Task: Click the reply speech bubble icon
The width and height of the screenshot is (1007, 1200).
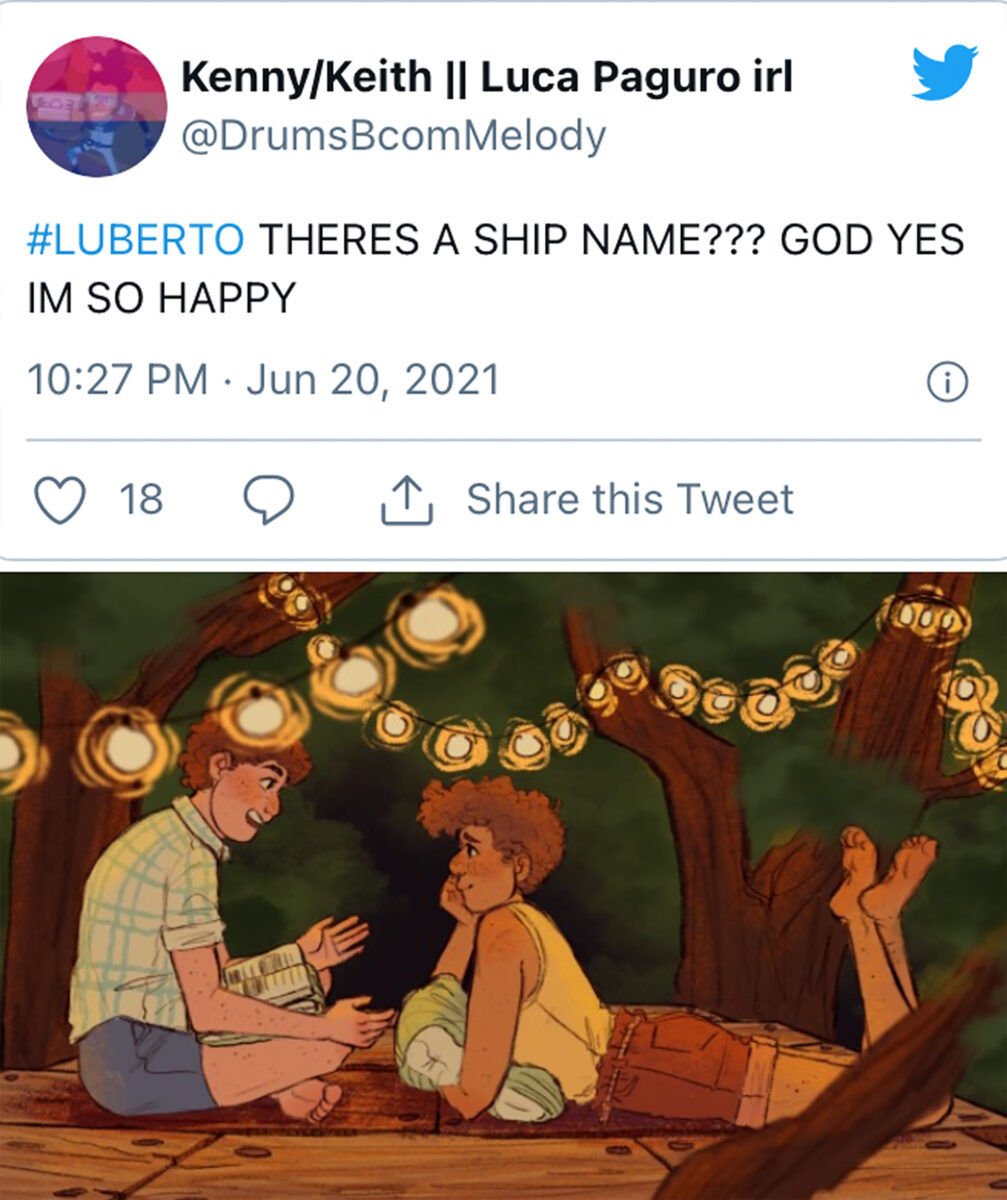Action: click(269, 499)
